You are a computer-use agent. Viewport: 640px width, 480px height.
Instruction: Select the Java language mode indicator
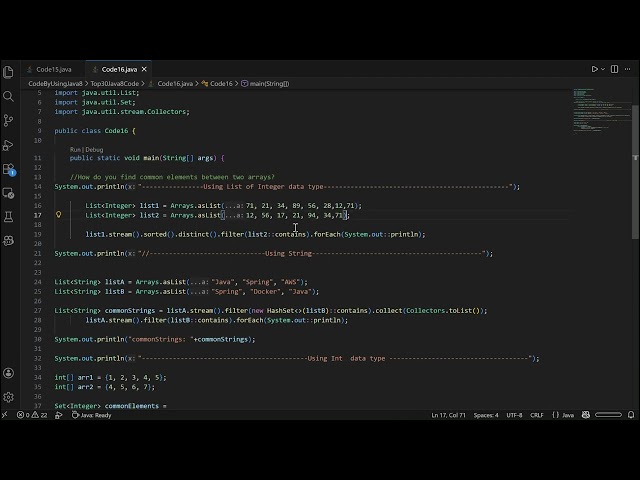pyautogui.click(x=563, y=415)
